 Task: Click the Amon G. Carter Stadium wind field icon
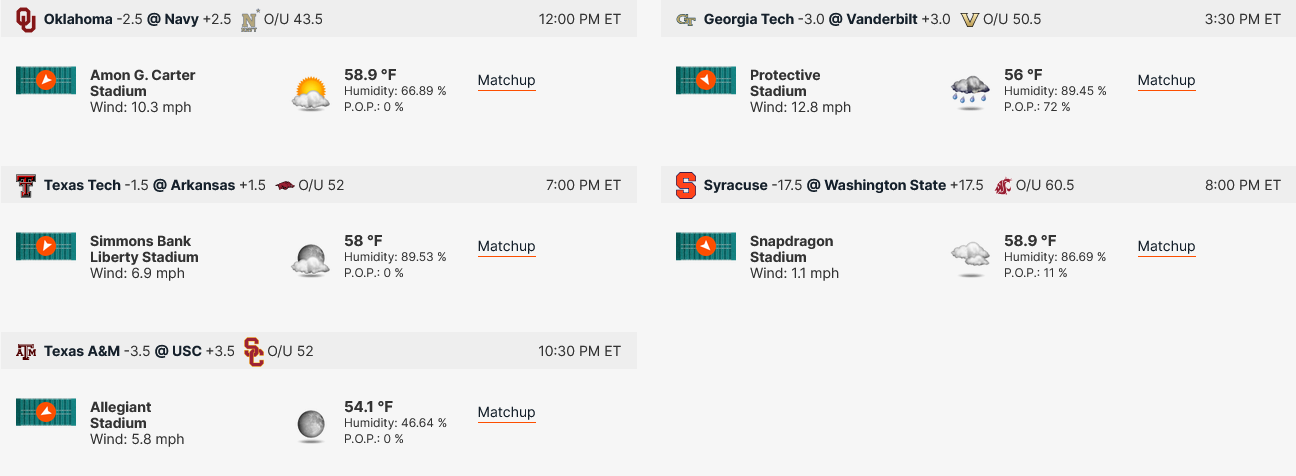[x=46, y=80]
